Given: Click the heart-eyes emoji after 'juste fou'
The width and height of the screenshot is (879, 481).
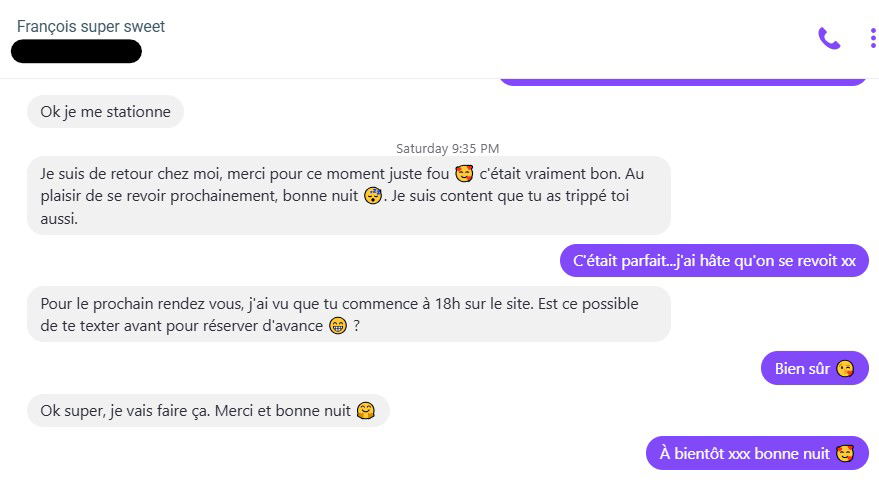Looking at the screenshot, I should 464,174.
